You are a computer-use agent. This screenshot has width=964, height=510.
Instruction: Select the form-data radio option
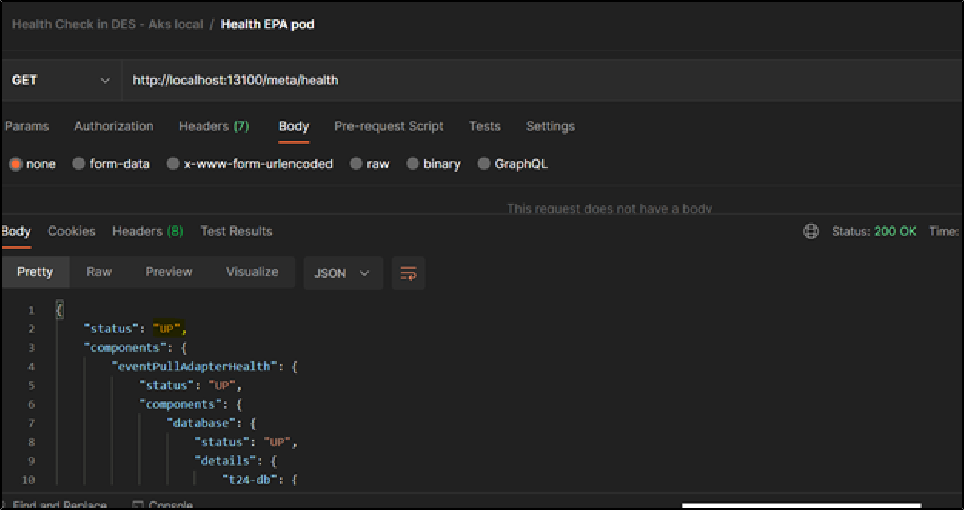(x=79, y=164)
